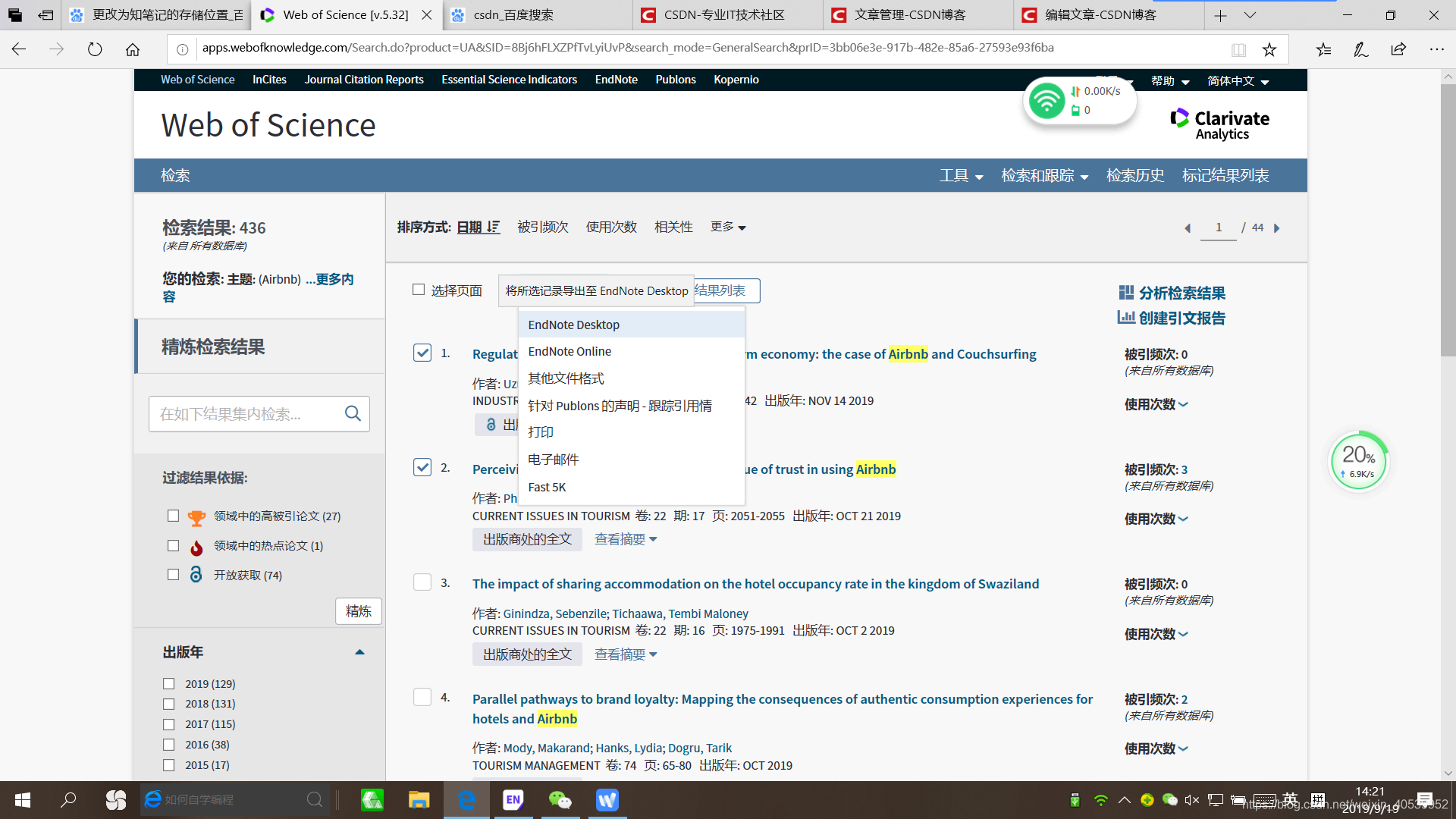
Task: Enable the open access (开放获取) filter checkbox
Action: [x=173, y=575]
